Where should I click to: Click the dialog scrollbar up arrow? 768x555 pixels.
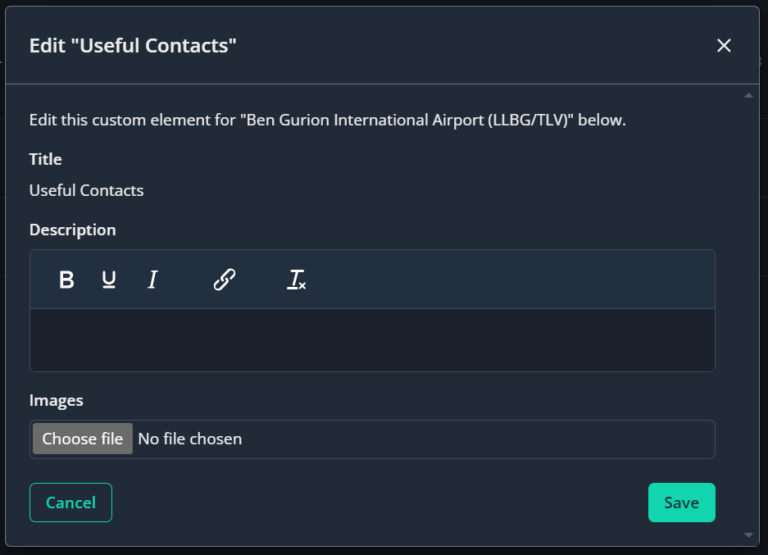[748, 96]
